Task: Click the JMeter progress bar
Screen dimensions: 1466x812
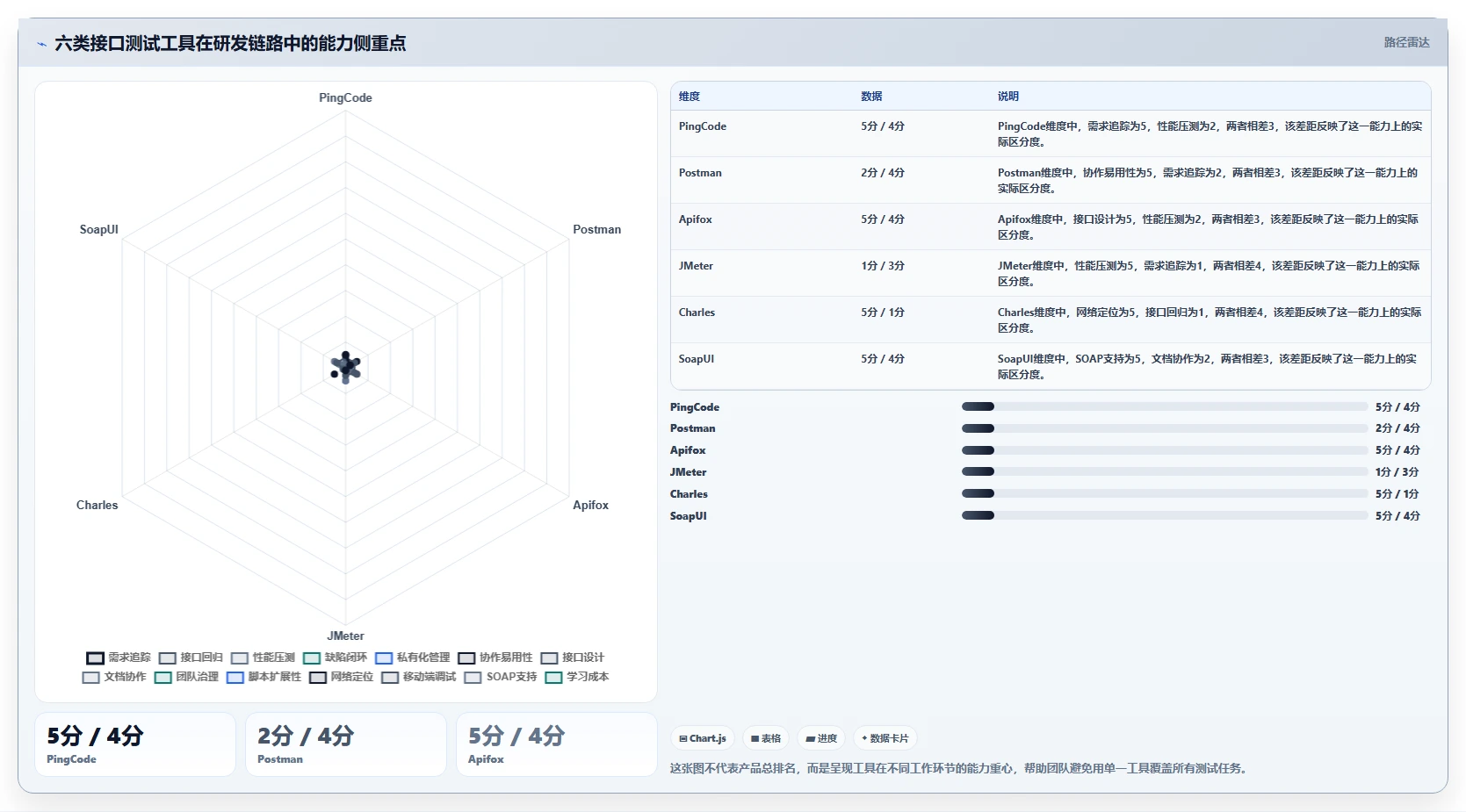Action: pos(1165,471)
